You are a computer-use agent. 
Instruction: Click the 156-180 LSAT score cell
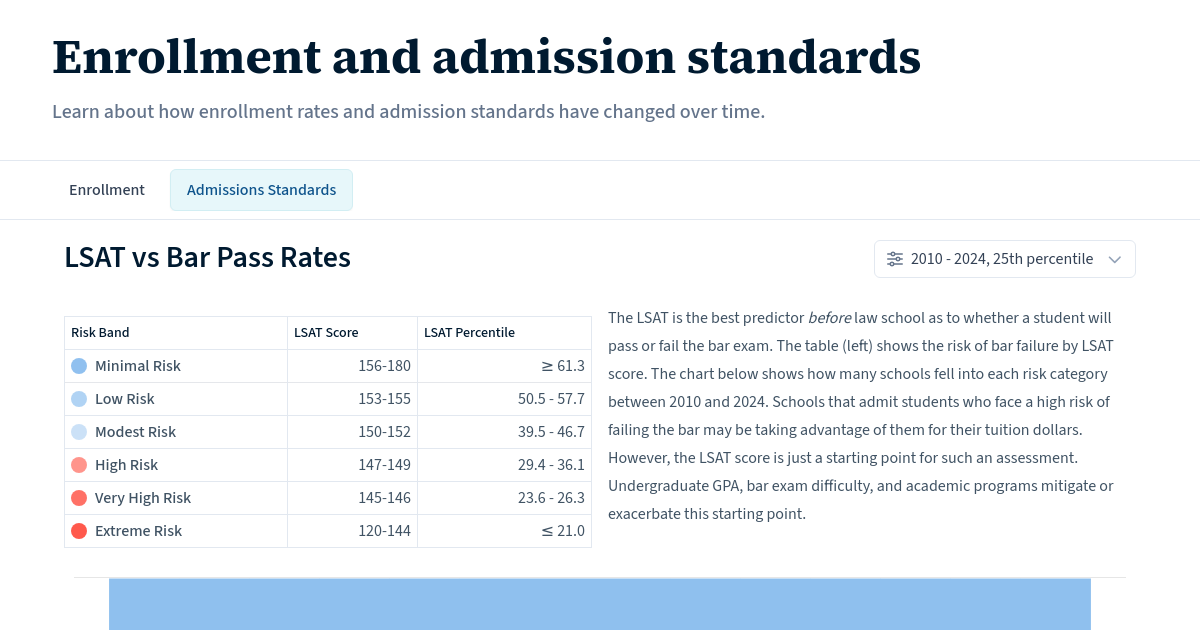click(384, 366)
